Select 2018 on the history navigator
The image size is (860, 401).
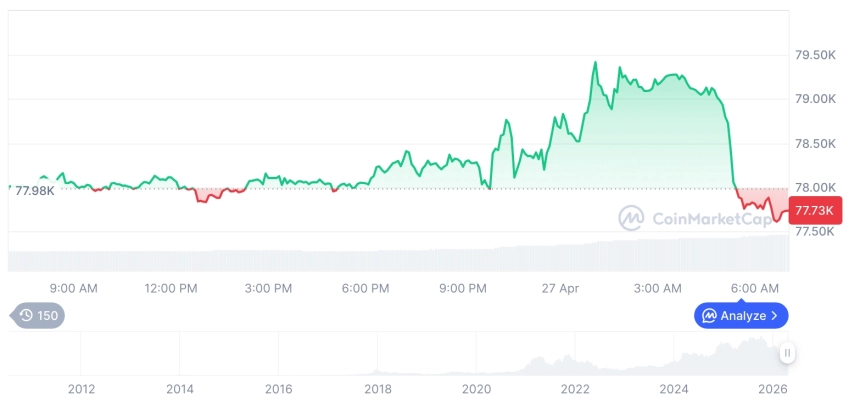coord(378,388)
